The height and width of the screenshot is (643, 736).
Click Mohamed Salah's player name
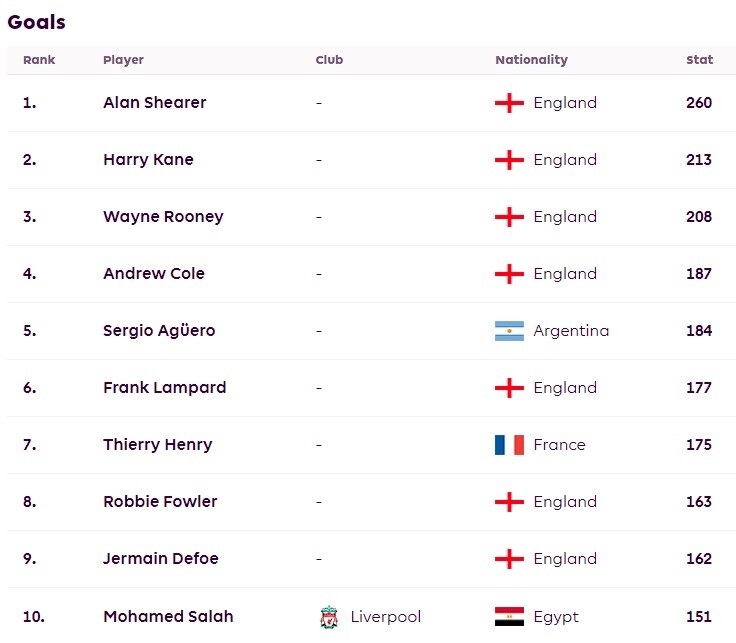click(168, 617)
